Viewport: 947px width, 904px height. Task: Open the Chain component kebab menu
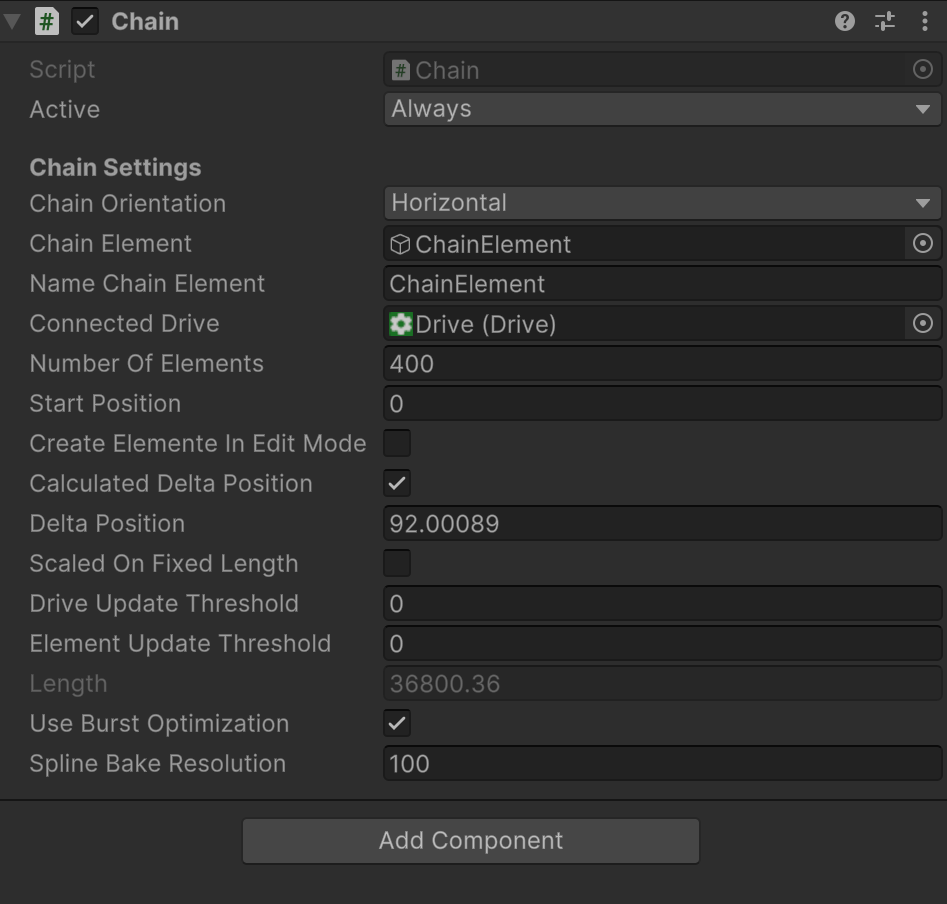924,21
